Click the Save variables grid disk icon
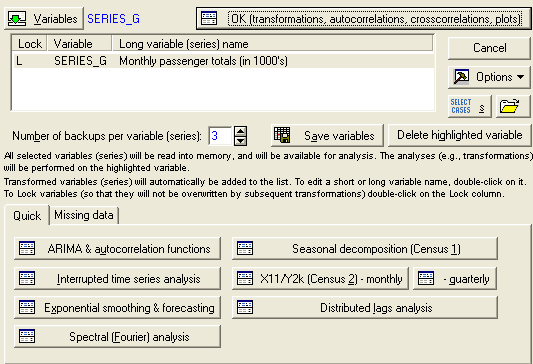The width and height of the screenshot is (533, 364). coord(282,135)
